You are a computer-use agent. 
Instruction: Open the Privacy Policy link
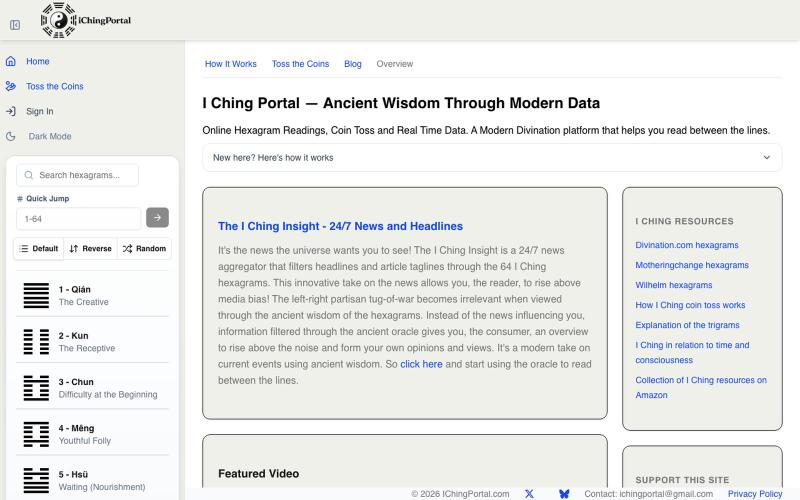point(755,493)
